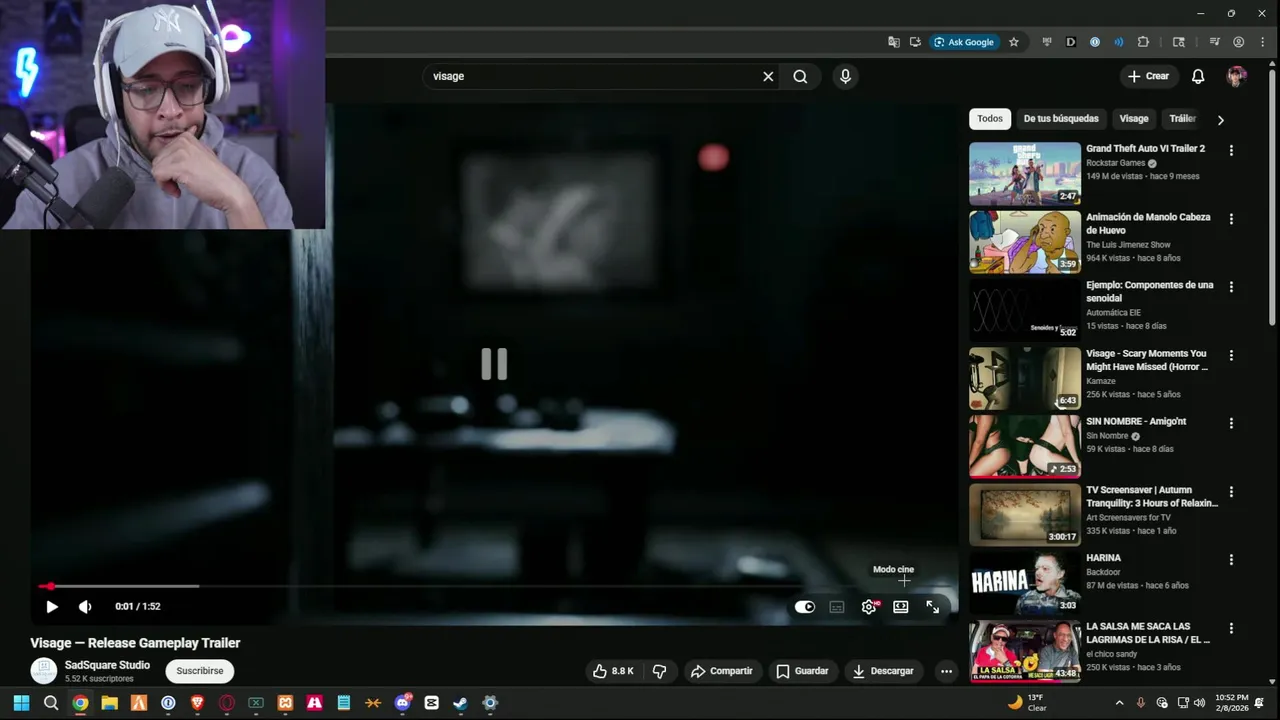Open the Chrome three-dot menu

[1262, 42]
